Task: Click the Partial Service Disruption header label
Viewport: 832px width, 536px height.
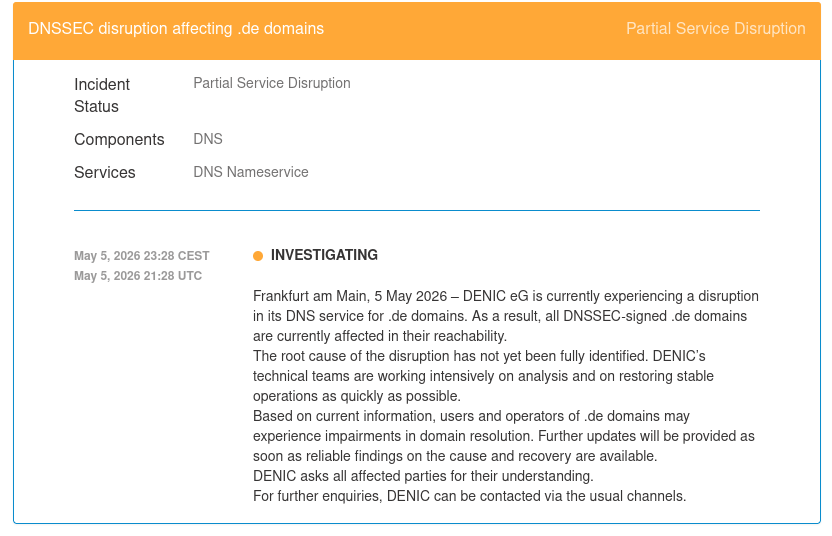Action: [x=715, y=29]
